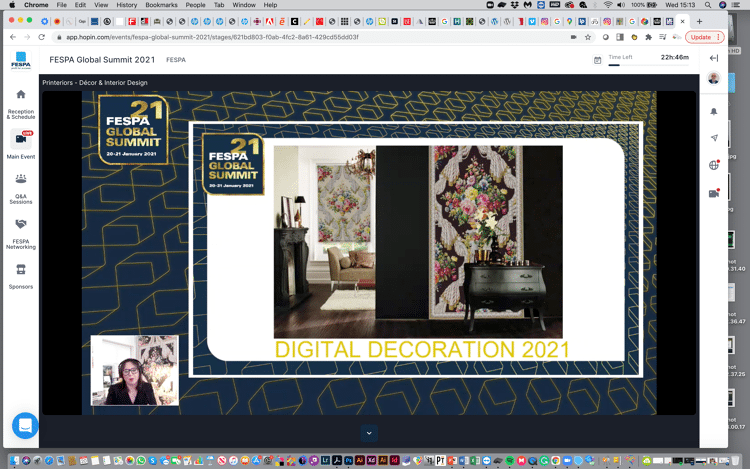Open a new browser tab
750x469 pixels.
tap(699, 22)
